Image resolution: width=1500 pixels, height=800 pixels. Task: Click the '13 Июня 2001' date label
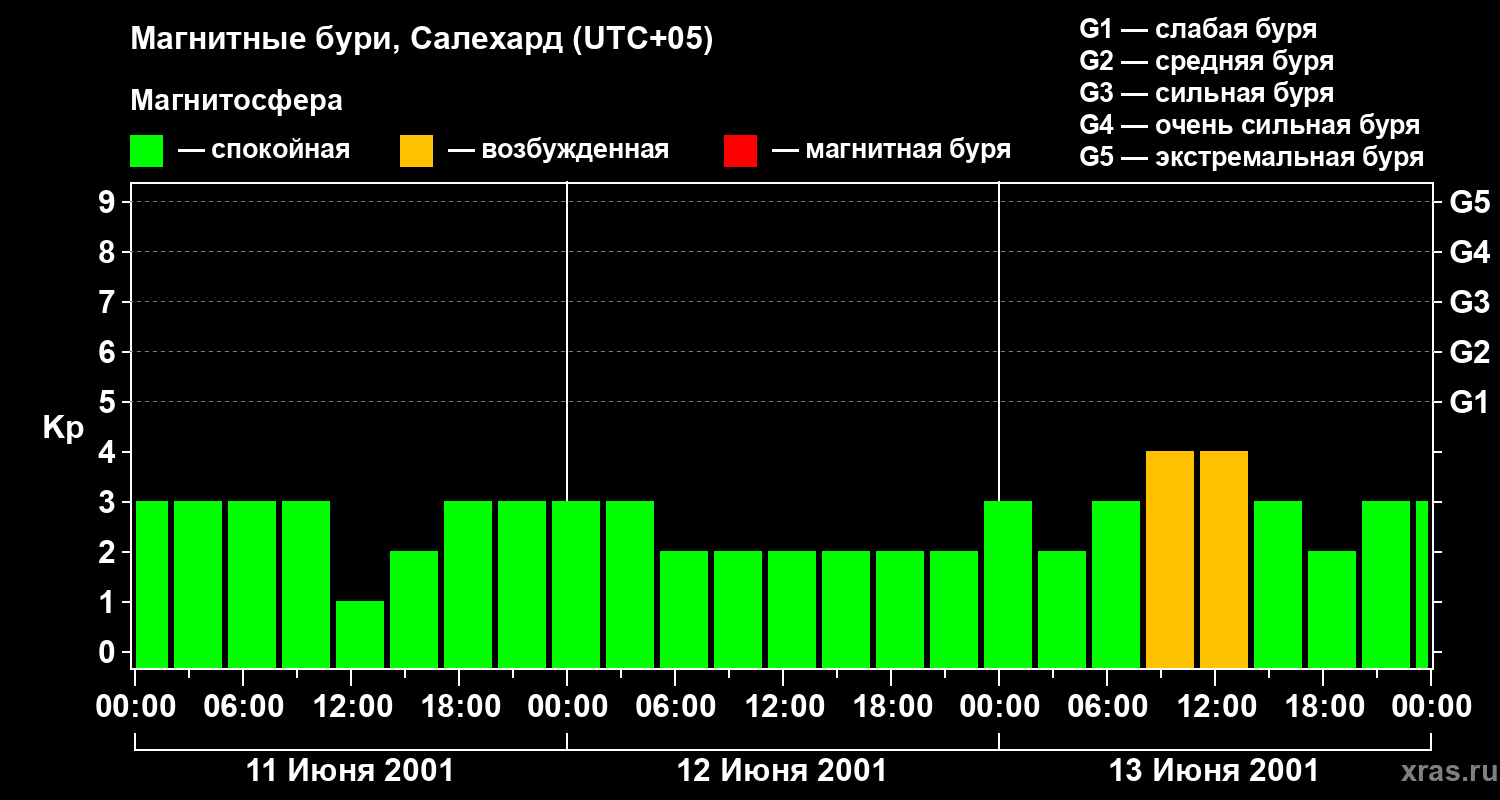pos(1214,771)
